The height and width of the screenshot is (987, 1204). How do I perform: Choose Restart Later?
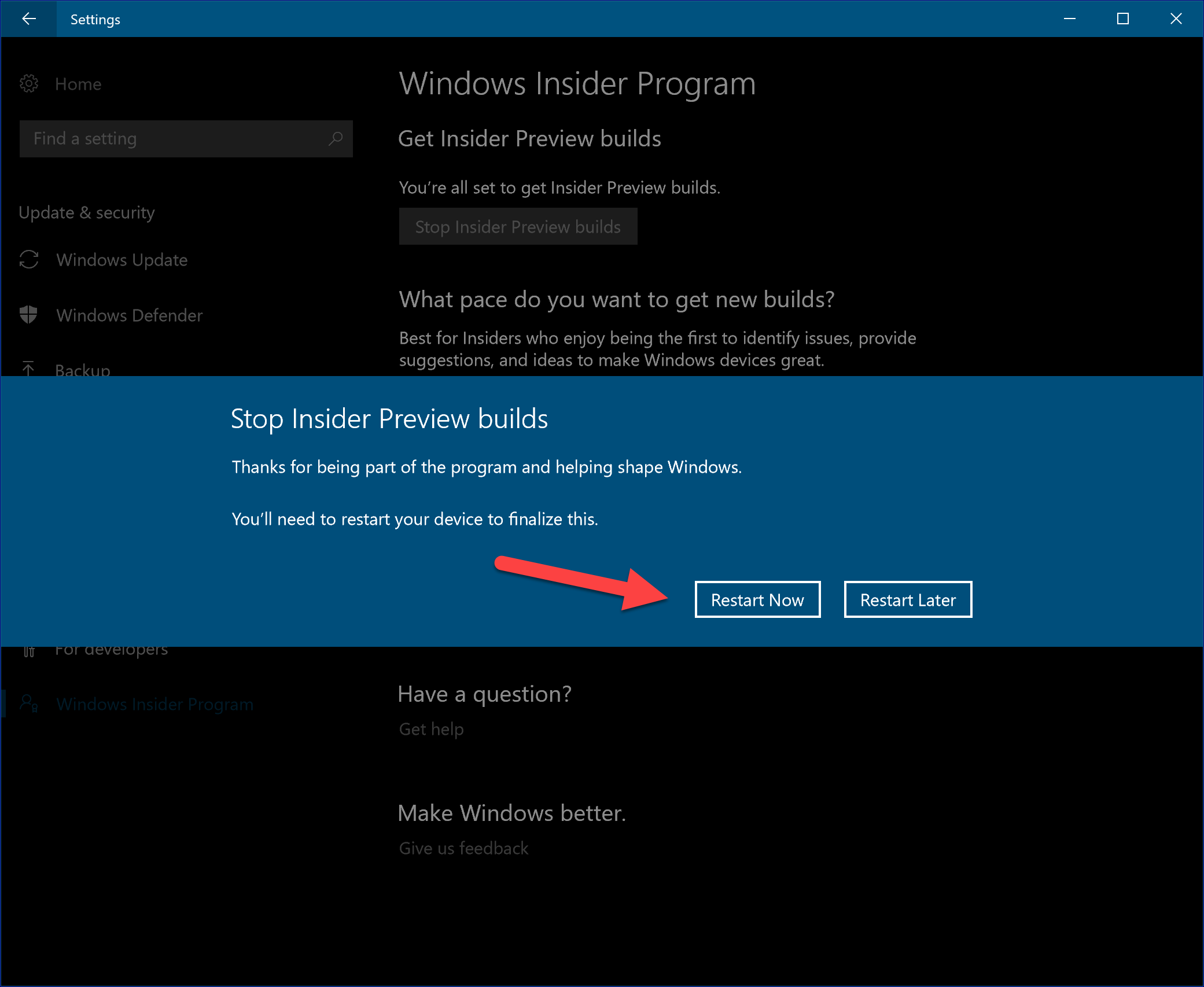(907, 600)
